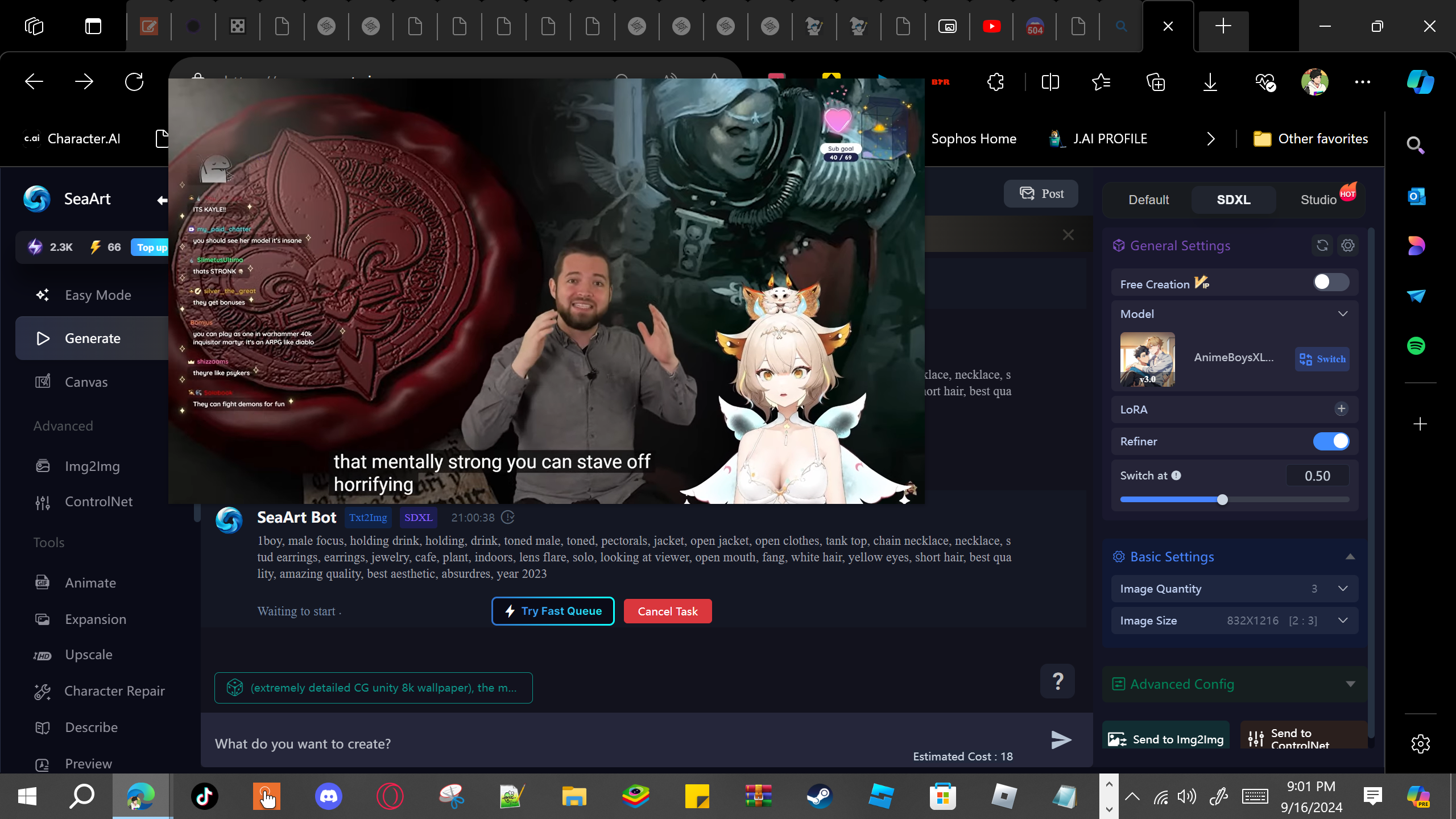Show more favorites bar items chevron
Screen dimensions: 1456x819
click(x=1211, y=139)
